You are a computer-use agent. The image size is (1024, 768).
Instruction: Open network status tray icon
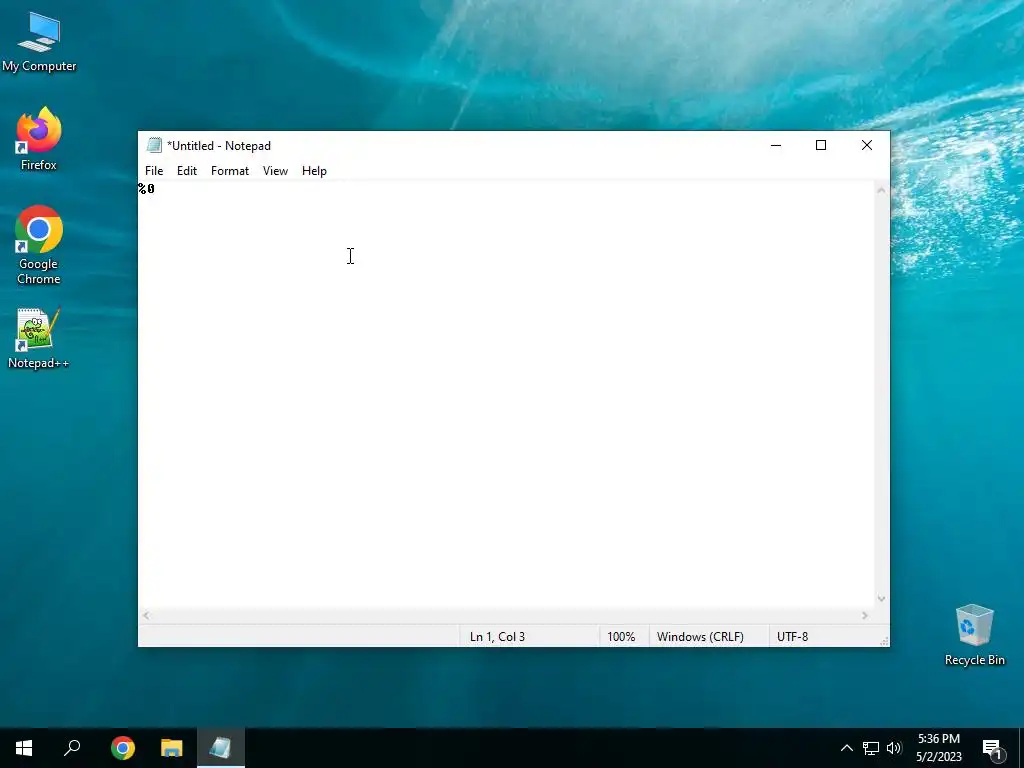tap(871, 748)
